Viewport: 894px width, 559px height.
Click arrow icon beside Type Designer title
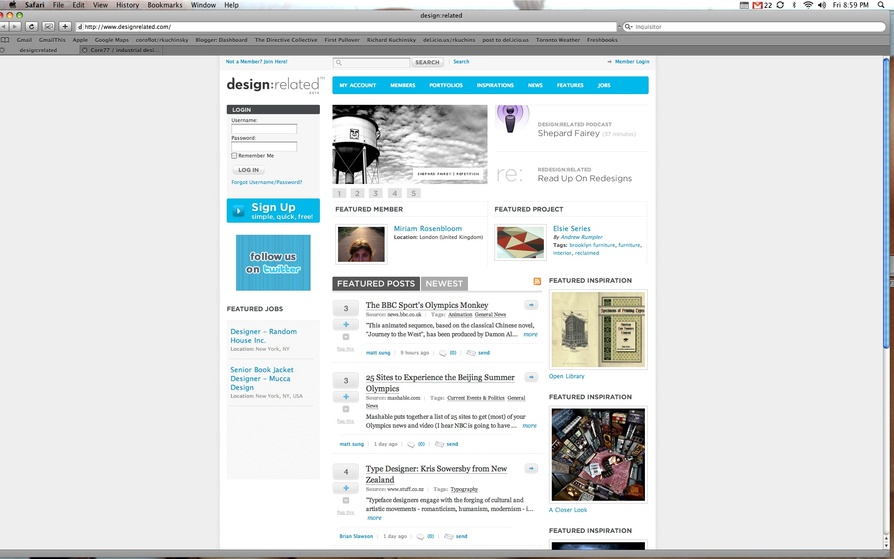(531, 468)
